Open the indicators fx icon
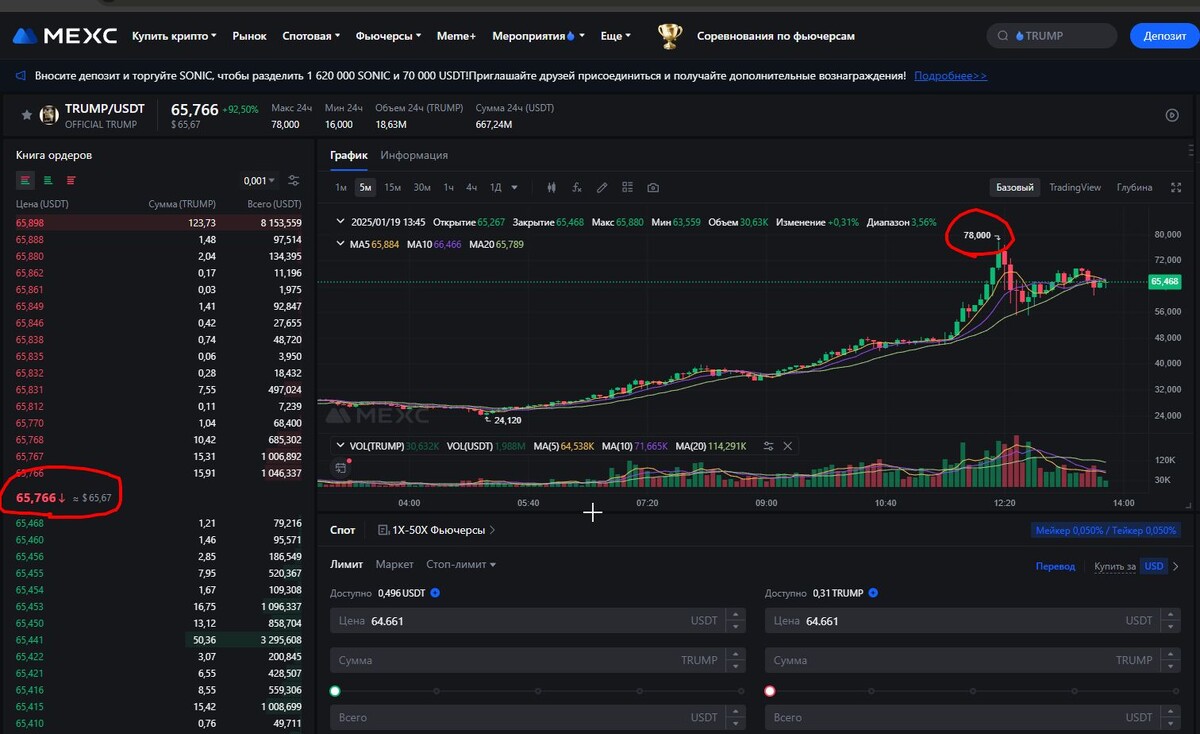 (x=577, y=187)
